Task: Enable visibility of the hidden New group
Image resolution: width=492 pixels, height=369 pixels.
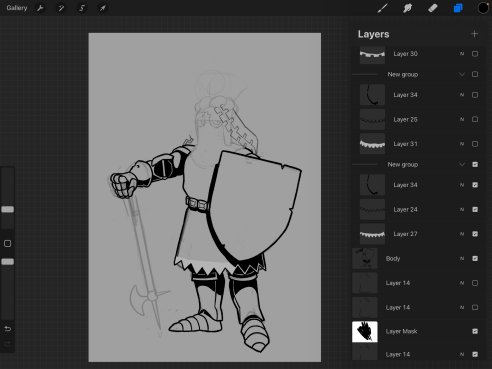Action: (475, 74)
